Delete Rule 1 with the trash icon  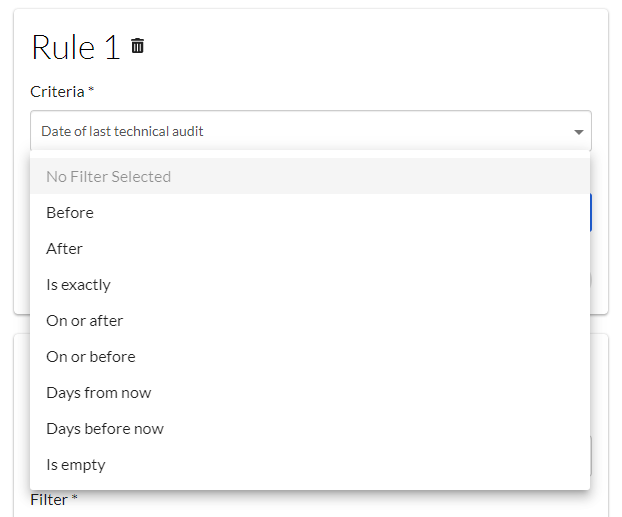point(138,46)
